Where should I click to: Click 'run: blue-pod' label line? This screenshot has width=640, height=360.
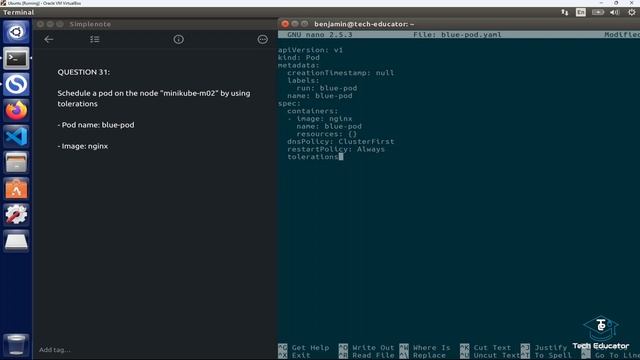click(x=327, y=88)
